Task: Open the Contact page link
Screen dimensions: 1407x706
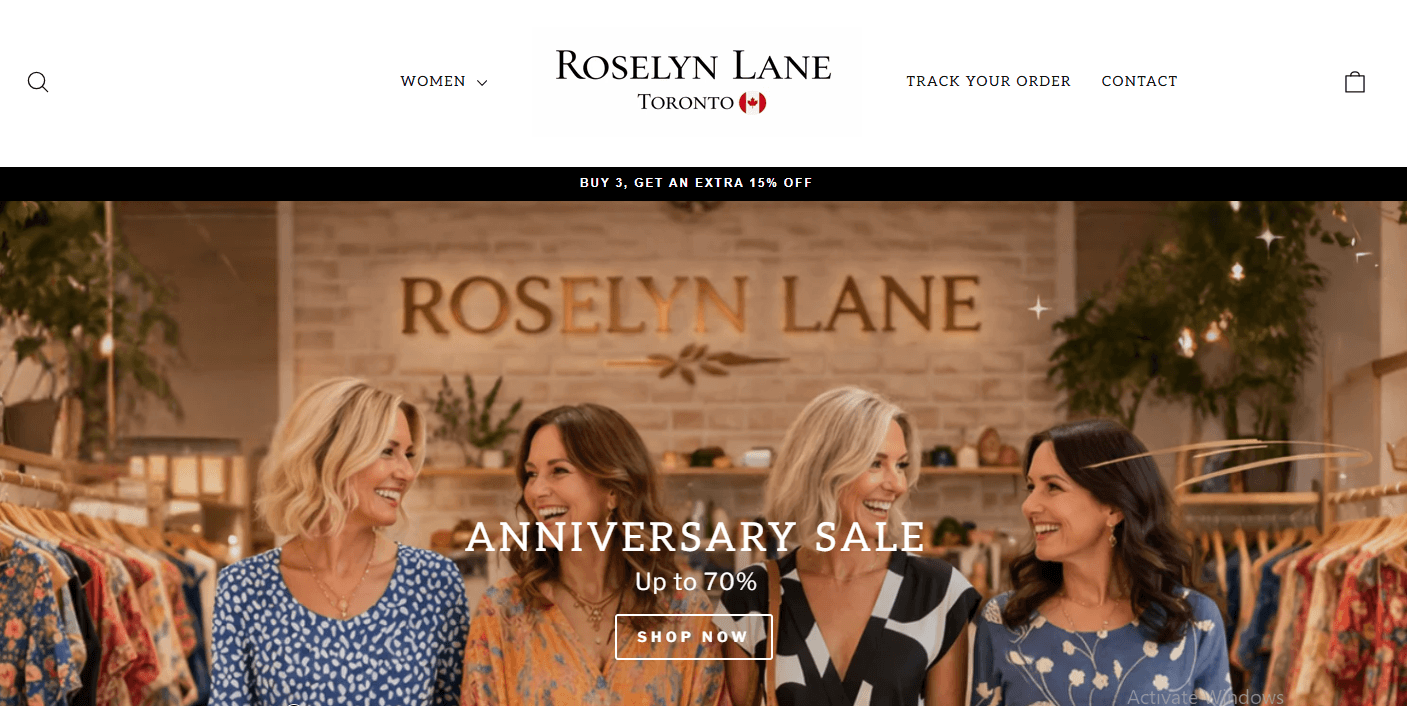Action: tap(1139, 82)
